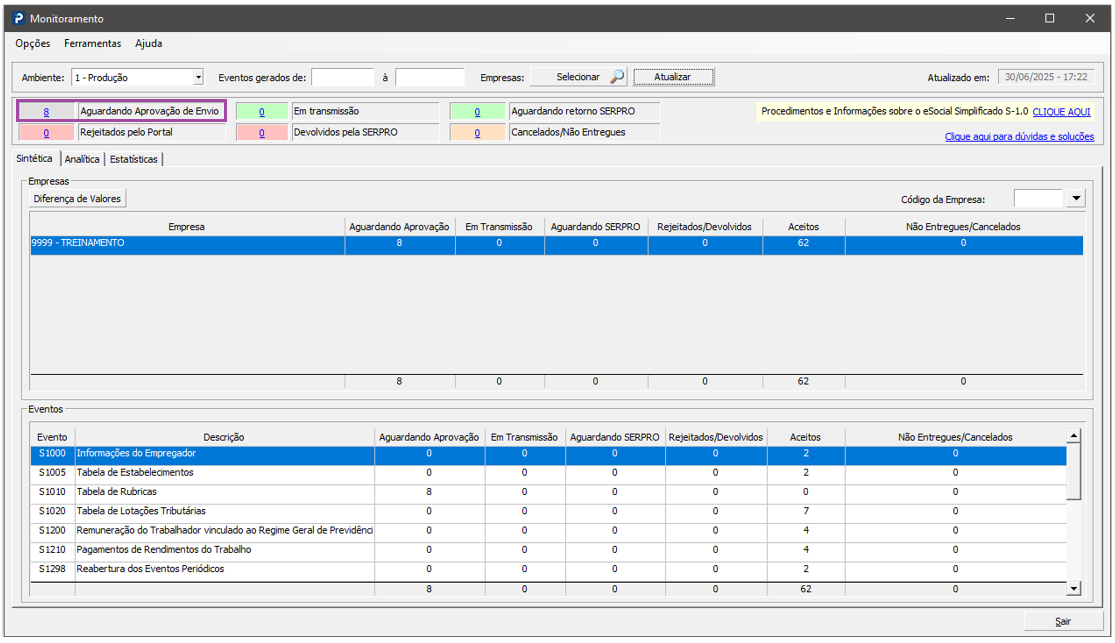Click the Atualizar button

coord(673,77)
